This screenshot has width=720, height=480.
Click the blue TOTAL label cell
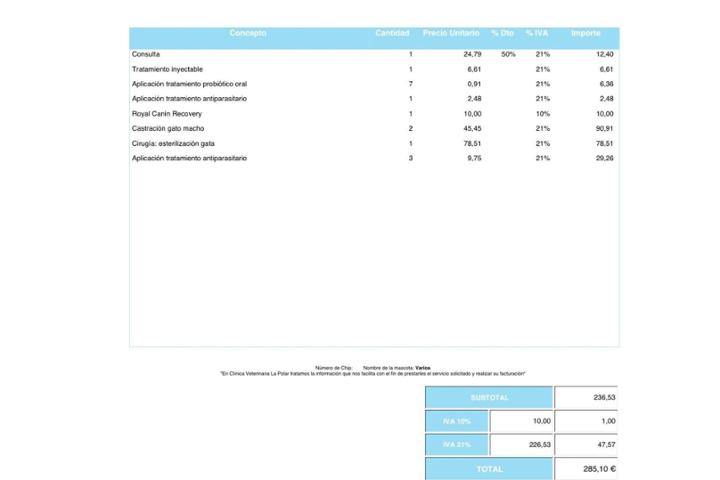point(490,468)
